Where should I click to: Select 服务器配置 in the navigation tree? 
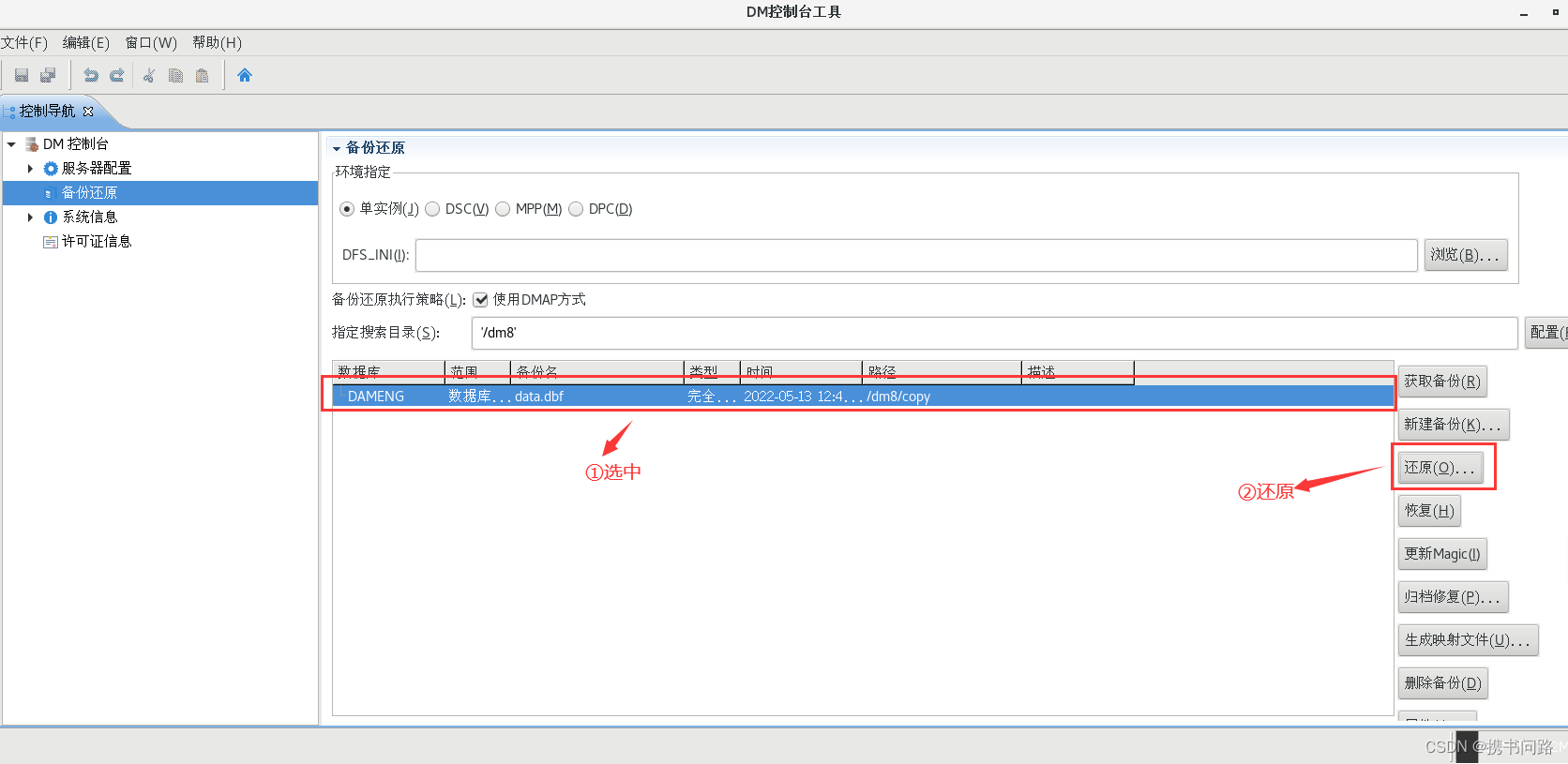[97, 169]
